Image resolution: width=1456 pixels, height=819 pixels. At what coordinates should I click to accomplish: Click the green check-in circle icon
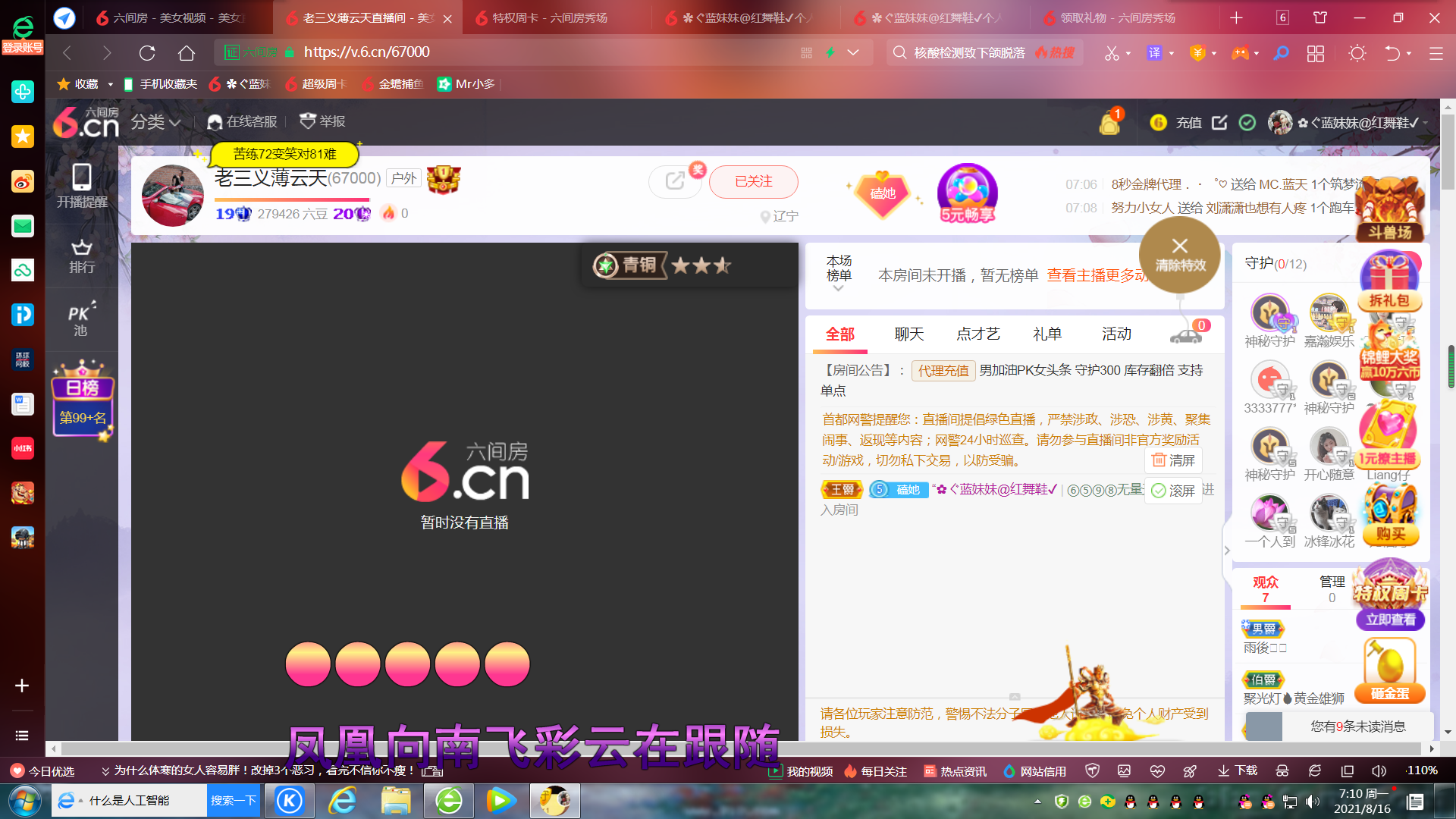[1247, 122]
